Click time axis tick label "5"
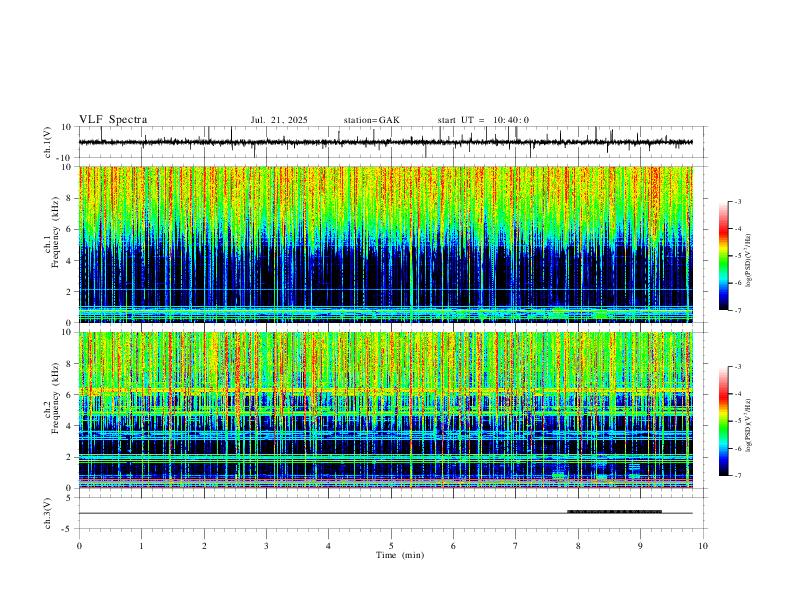 (391, 546)
